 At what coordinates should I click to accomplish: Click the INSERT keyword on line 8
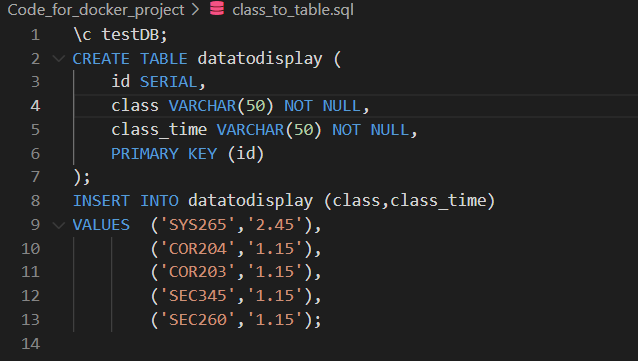[x=101, y=201]
